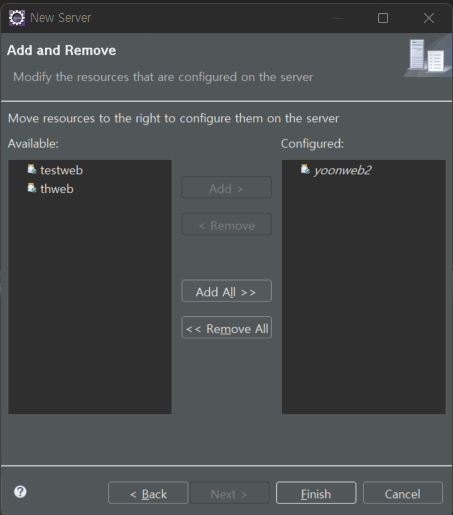Select testweb in the Available list
The height and width of the screenshot is (515, 453).
(62, 170)
